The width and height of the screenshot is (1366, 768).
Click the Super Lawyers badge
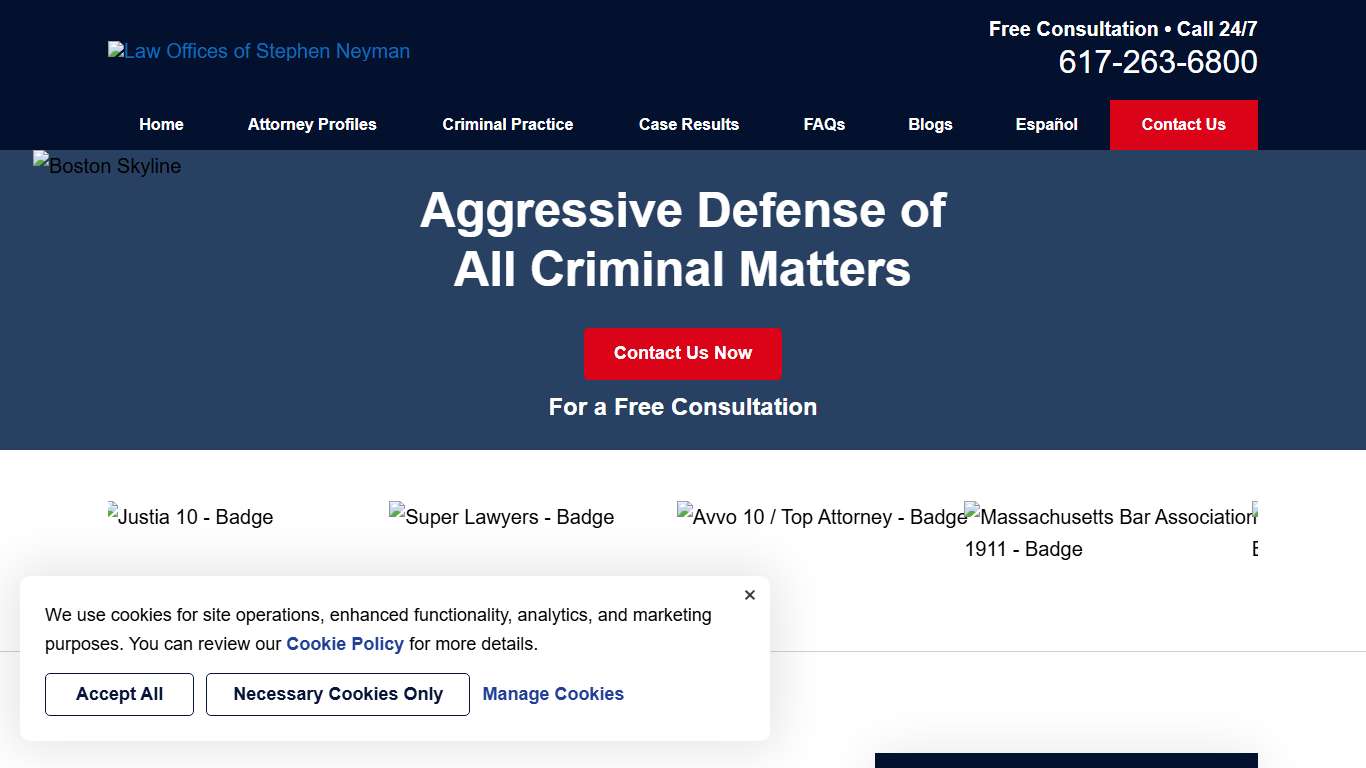click(501, 517)
